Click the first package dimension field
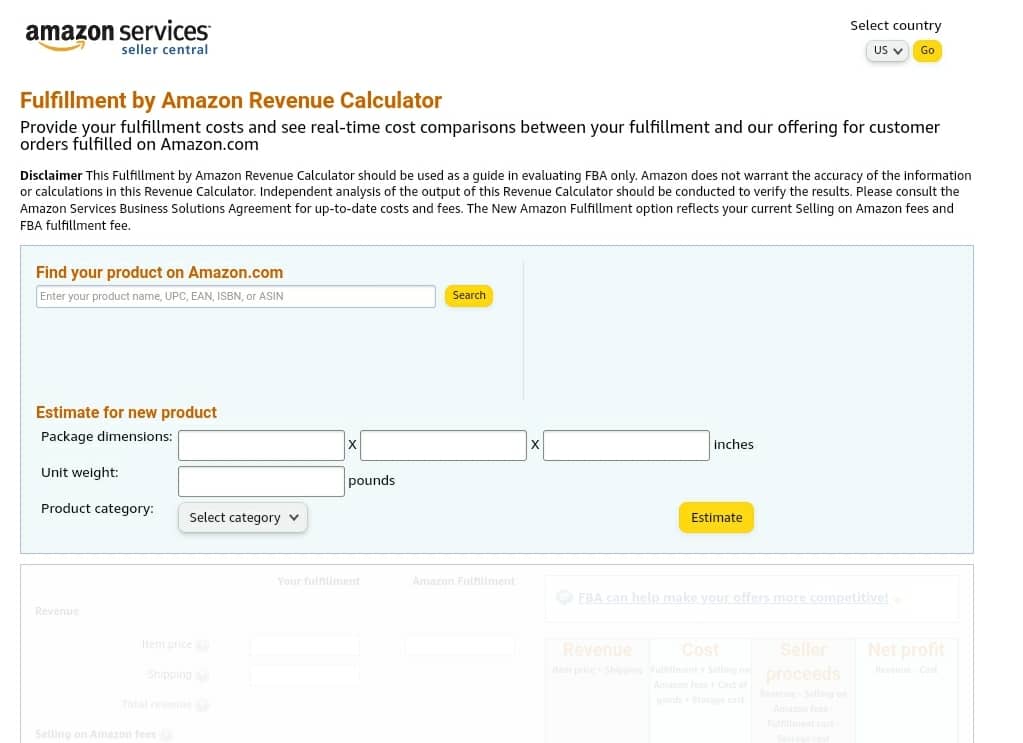The width and height of the screenshot is (1023, 743). 261,445
